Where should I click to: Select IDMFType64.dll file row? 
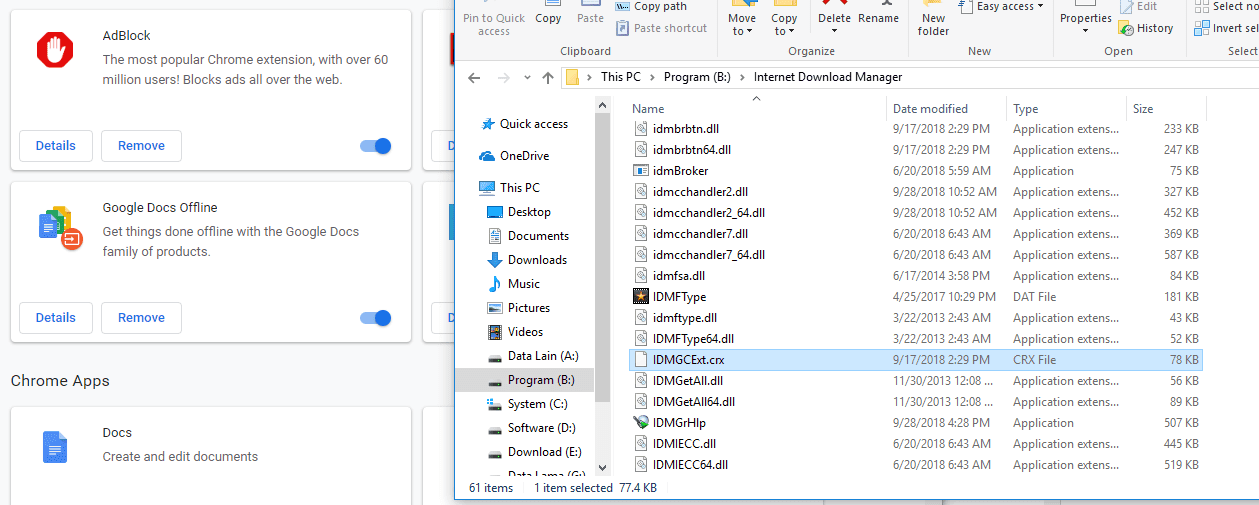915,339
